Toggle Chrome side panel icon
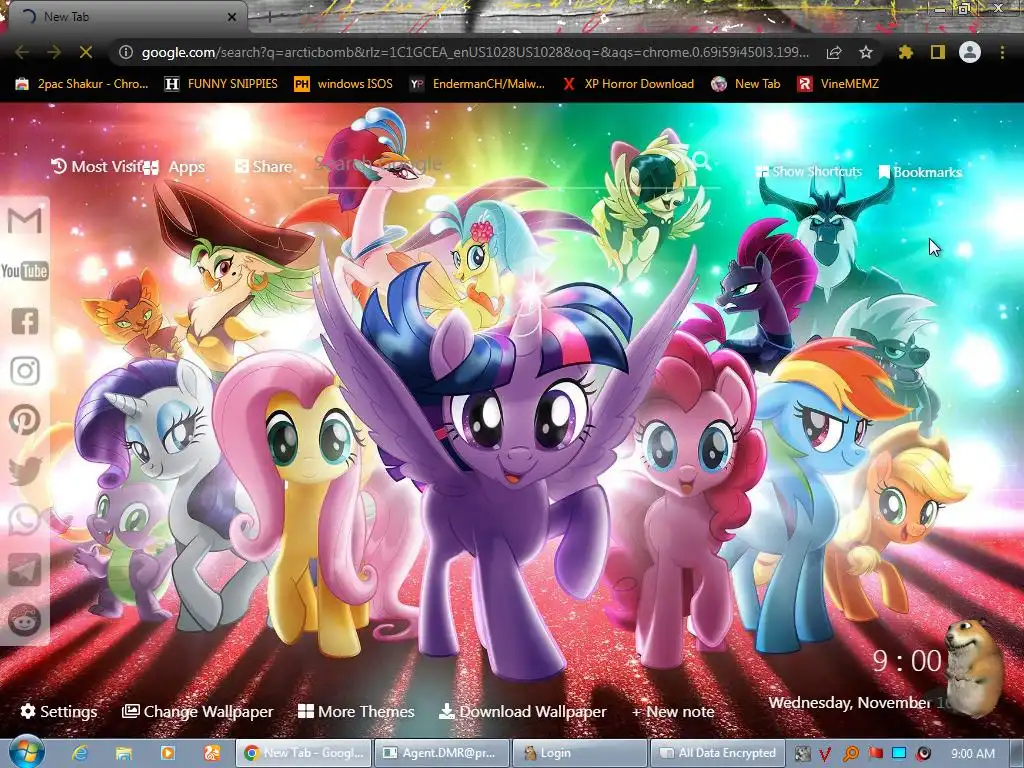The image size is (1024, 768). (x=938, y=52)
